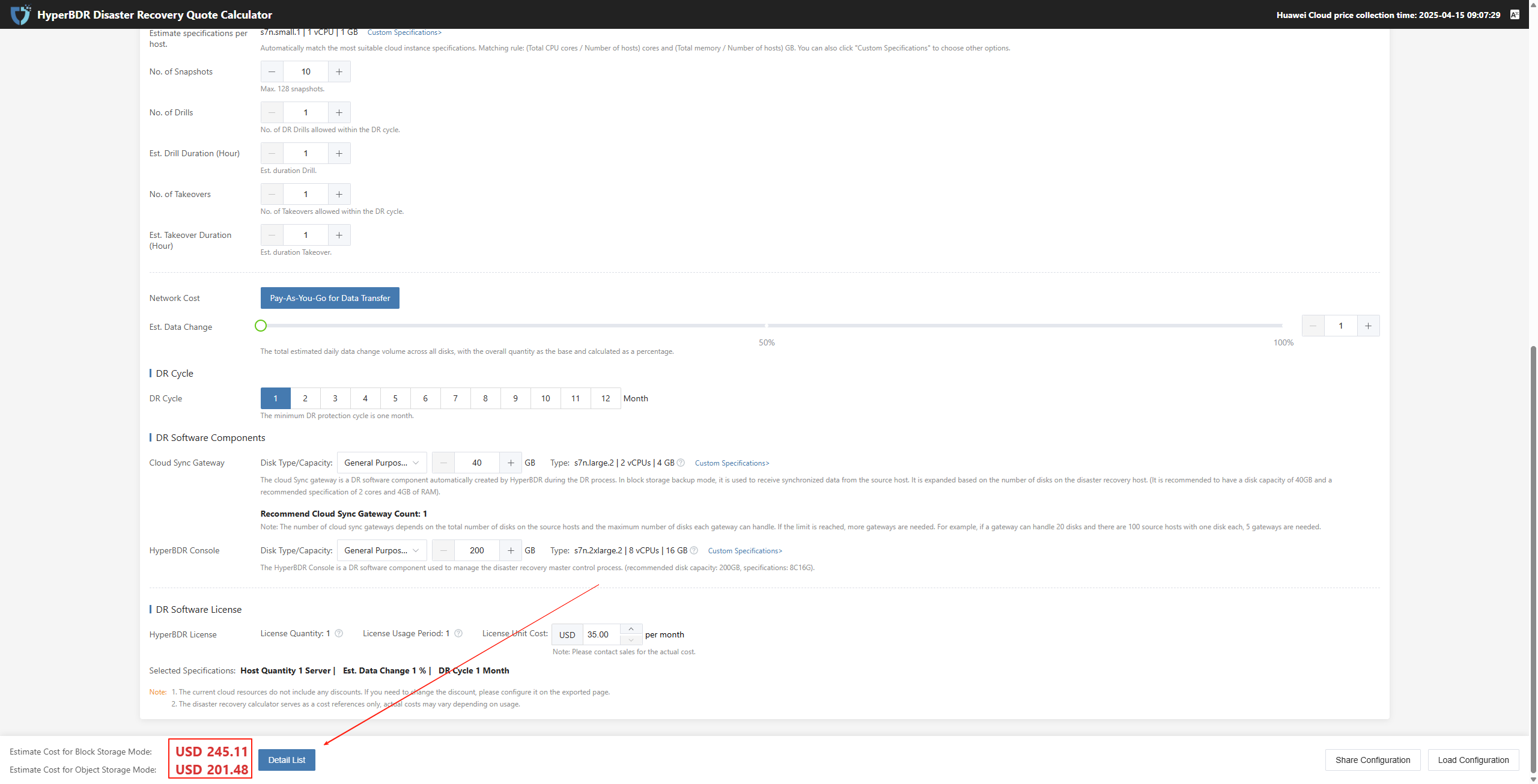The image size is (1538, 784).
Task: Increase No. of Drills with plus
Action: coord(339,112)
